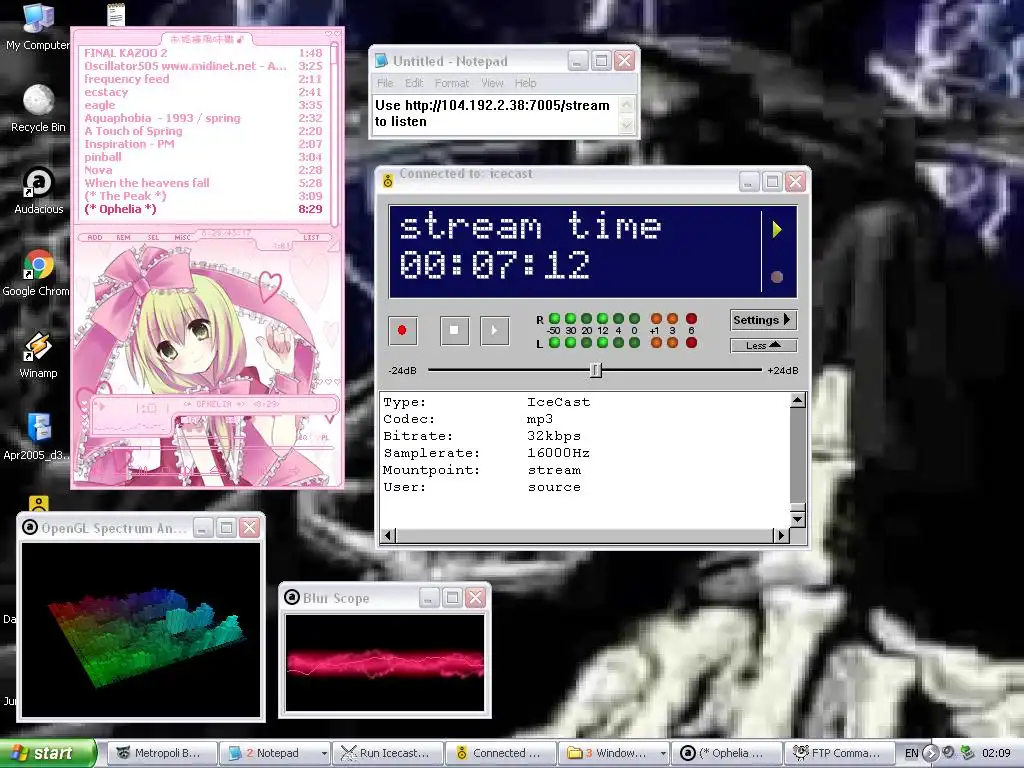Image resolution: width=1024 pixels, height=768 pixels.
Task: Start streaming with the play triangle button
Action: click(x=494, y=330)
